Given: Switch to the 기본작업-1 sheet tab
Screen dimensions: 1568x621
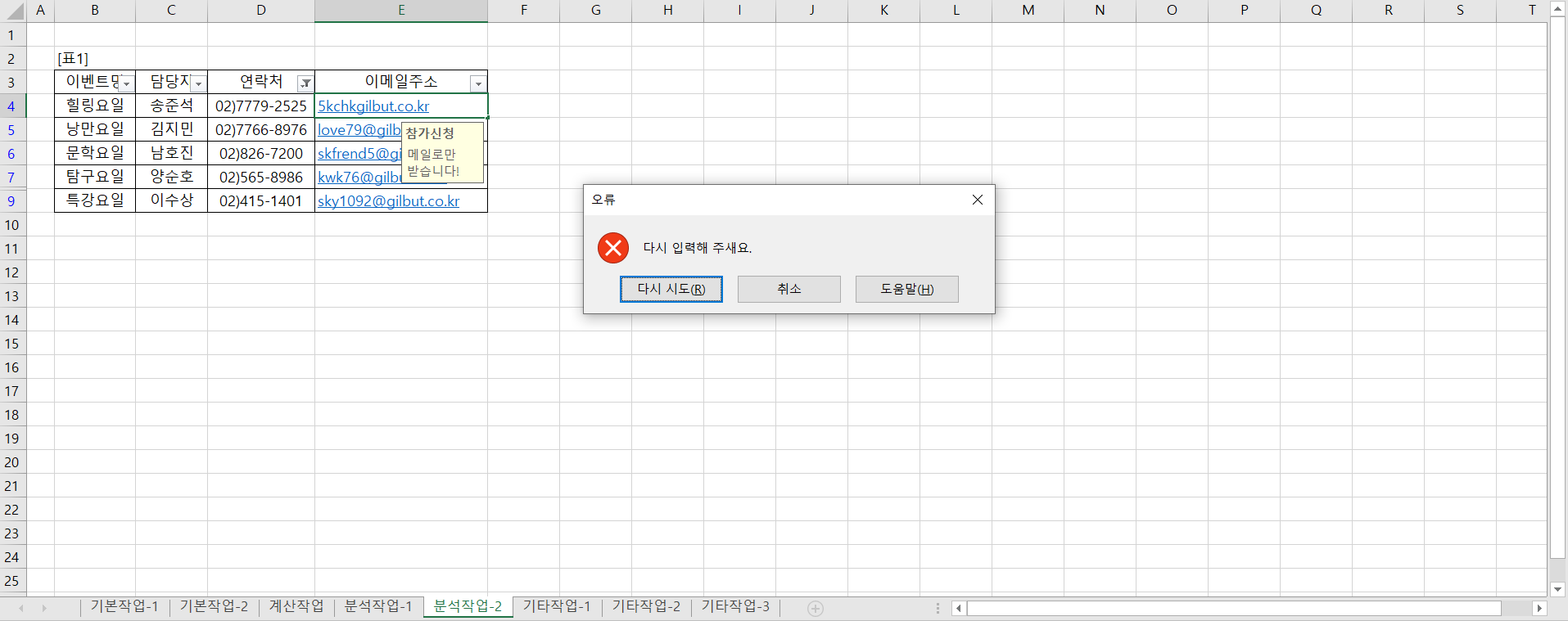Looking at the screenshot, I should (124, 606).
